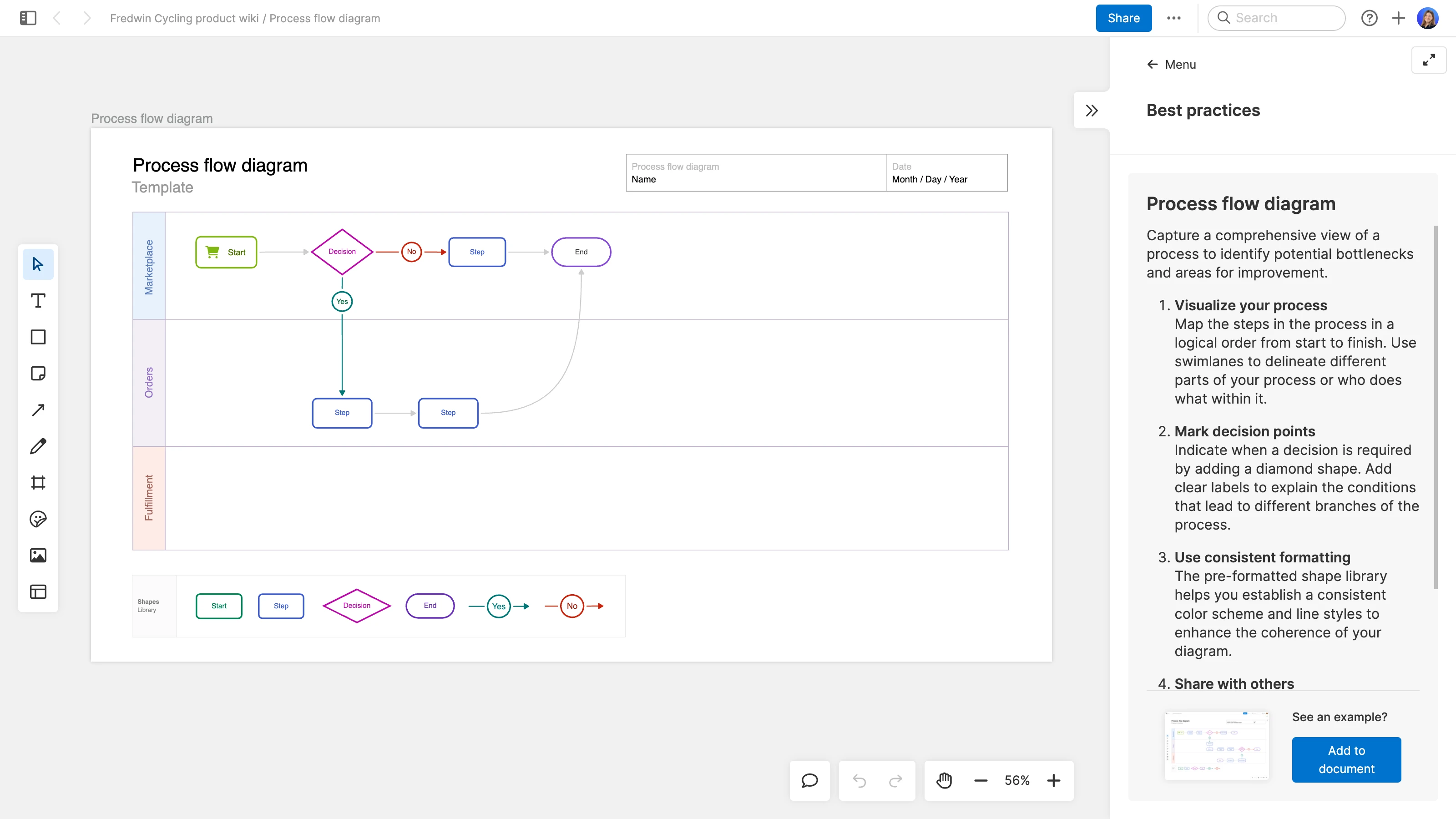Select the Pen tool
Viewport: 1456px width, 819px height.
click(37, 446)
